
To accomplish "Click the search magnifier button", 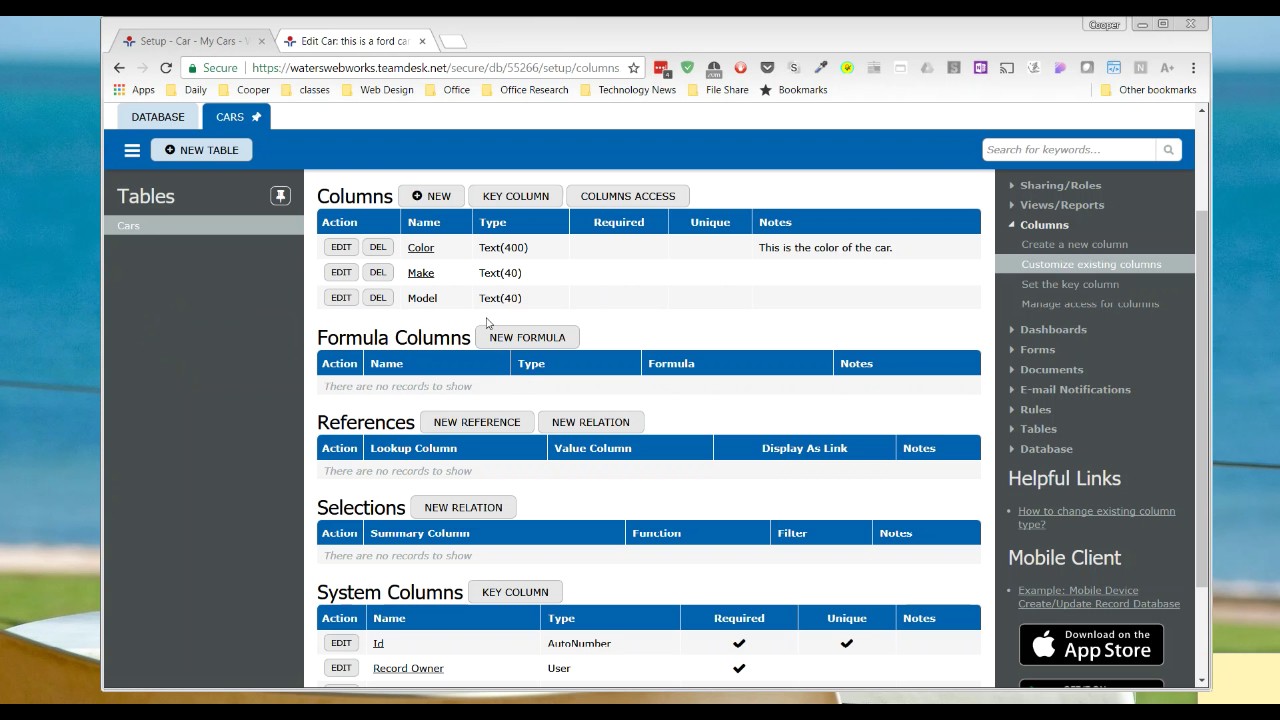I will coord(1168,150).
